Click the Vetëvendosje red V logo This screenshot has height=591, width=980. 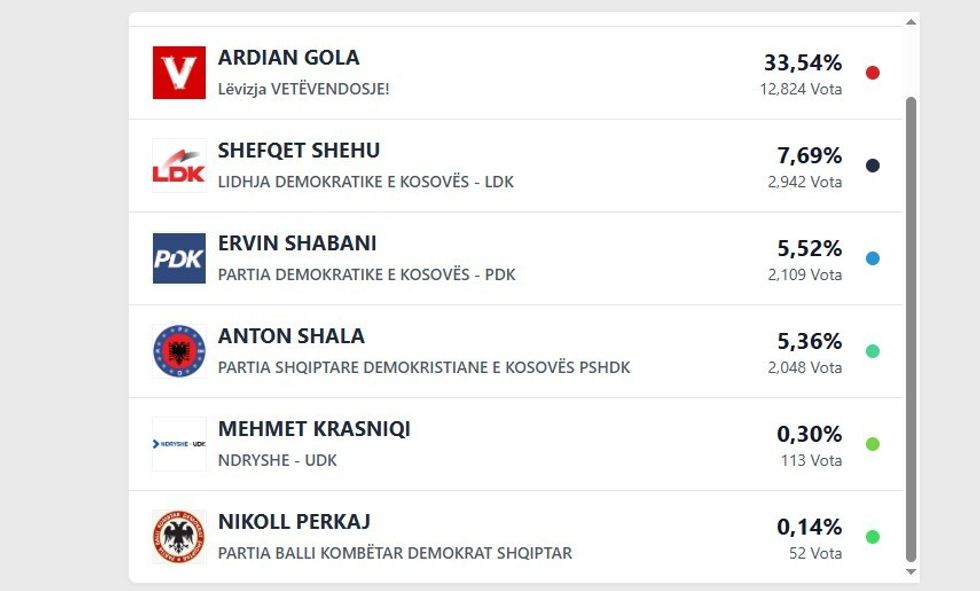(x=179, y=73)
